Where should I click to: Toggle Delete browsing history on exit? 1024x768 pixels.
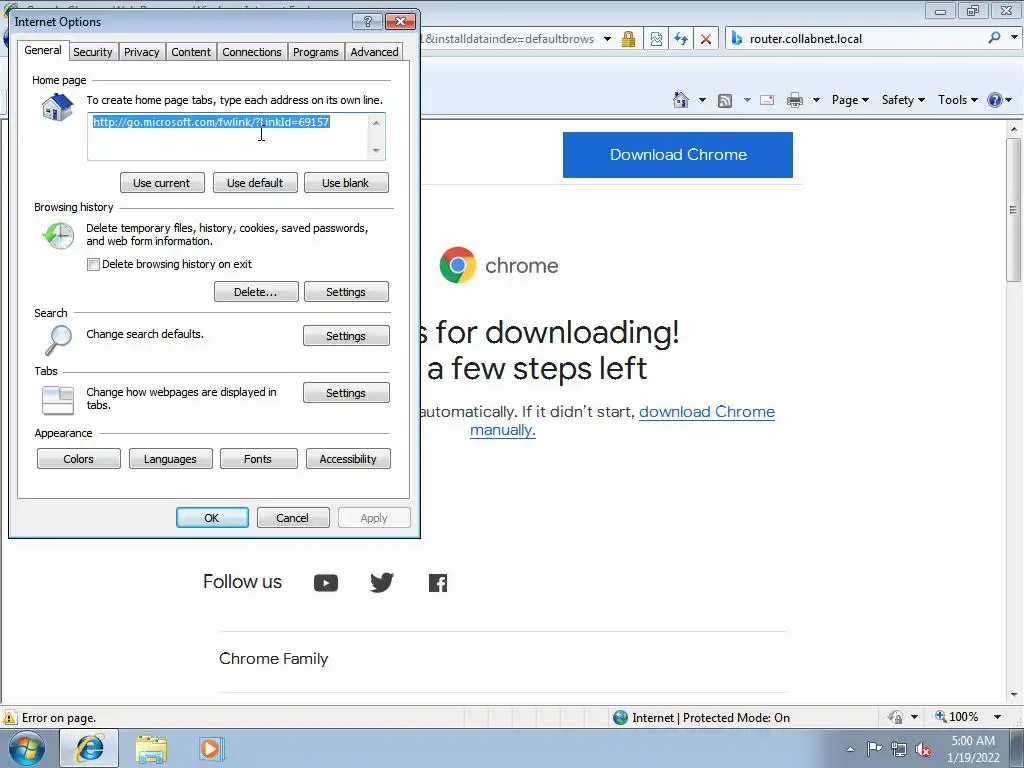(x=93, y=264)
